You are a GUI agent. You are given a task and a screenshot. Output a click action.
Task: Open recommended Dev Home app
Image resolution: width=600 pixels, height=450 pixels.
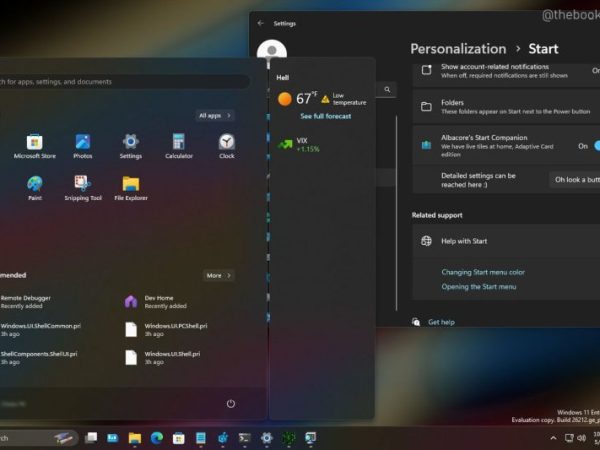pyautogui.click(x=155, y=302)
